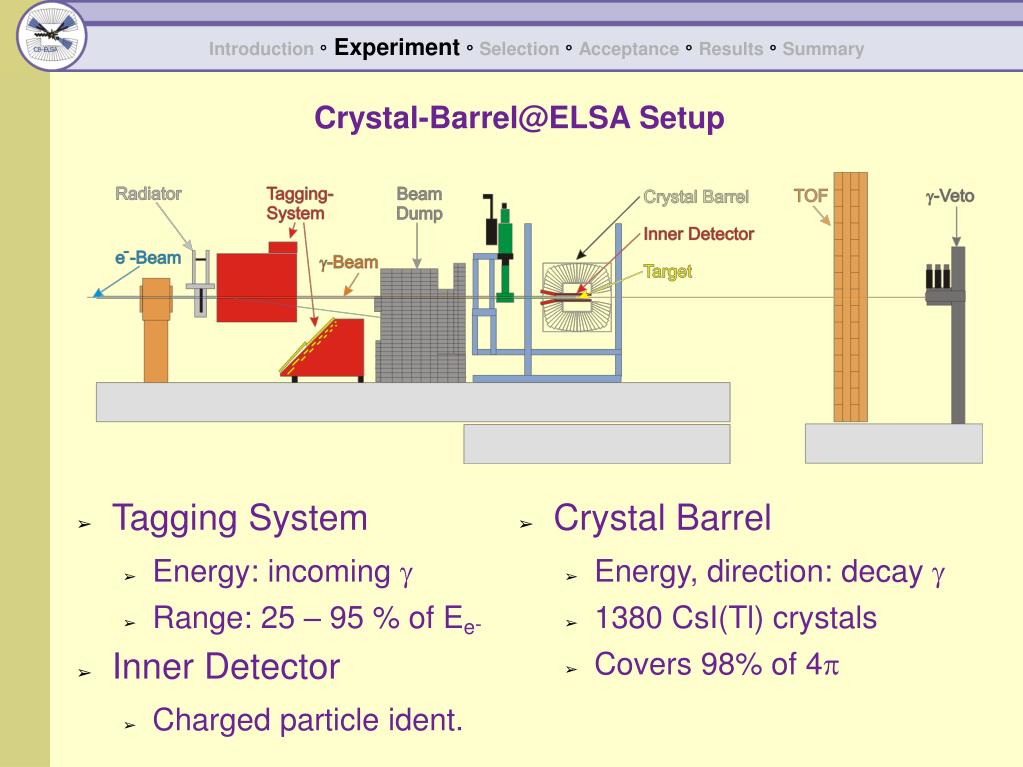Click the green and black apparatus above the beamline

coord(501,248)
